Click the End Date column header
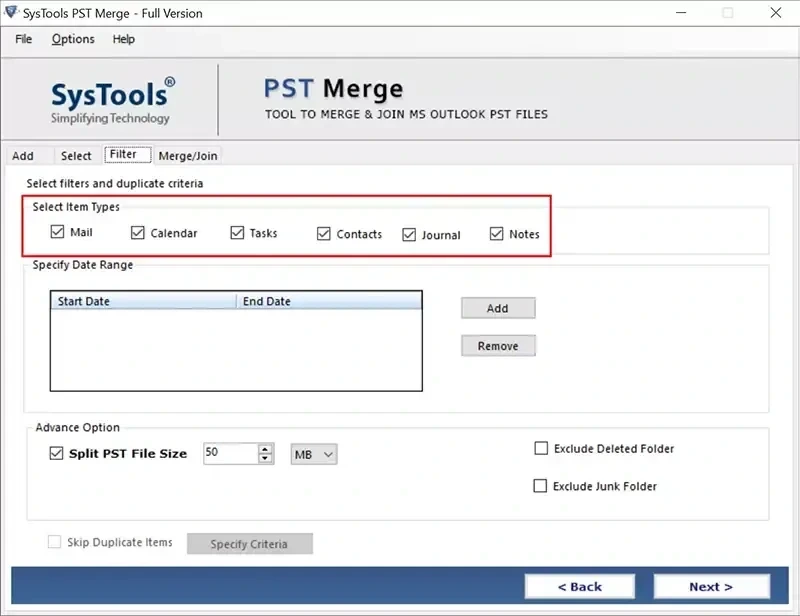This screenshot has height=616, width=800. 329,301
